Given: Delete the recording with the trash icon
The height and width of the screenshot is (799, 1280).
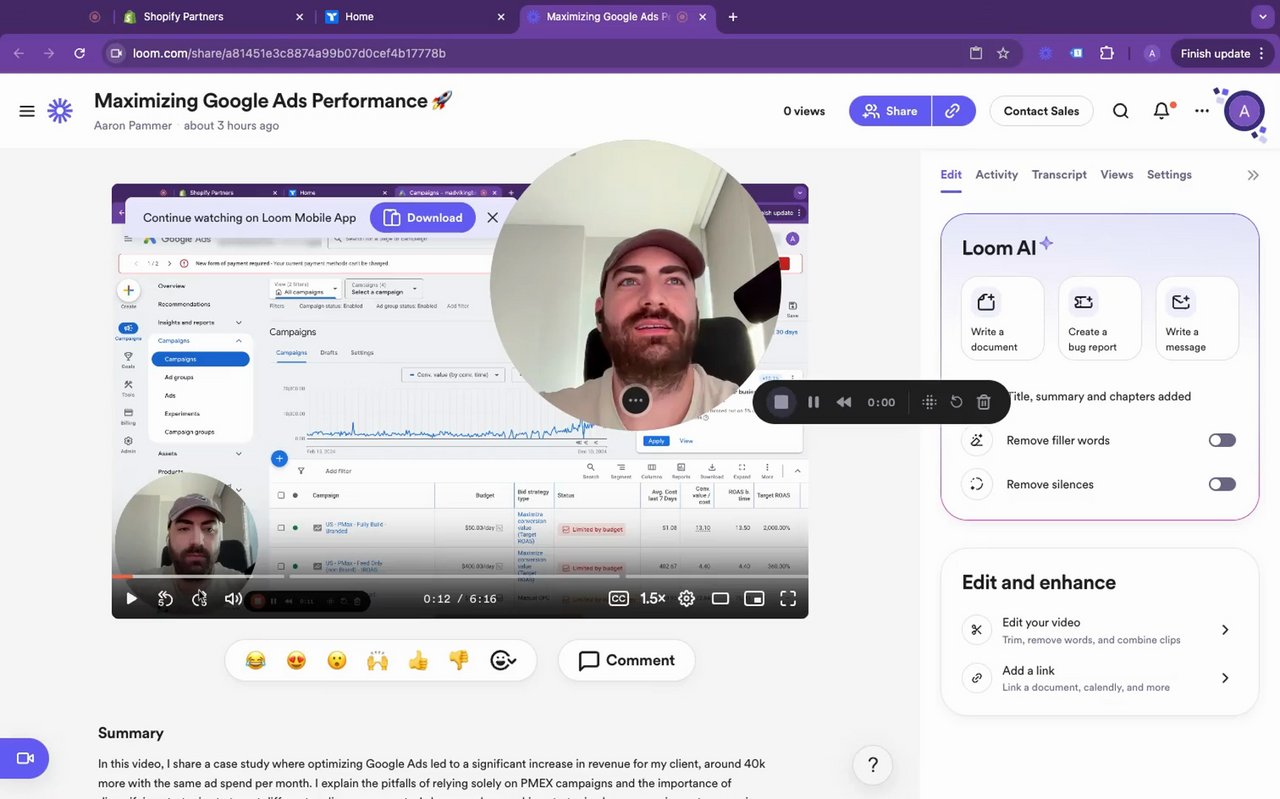Looking at the screenshot, I should (984, 402).
